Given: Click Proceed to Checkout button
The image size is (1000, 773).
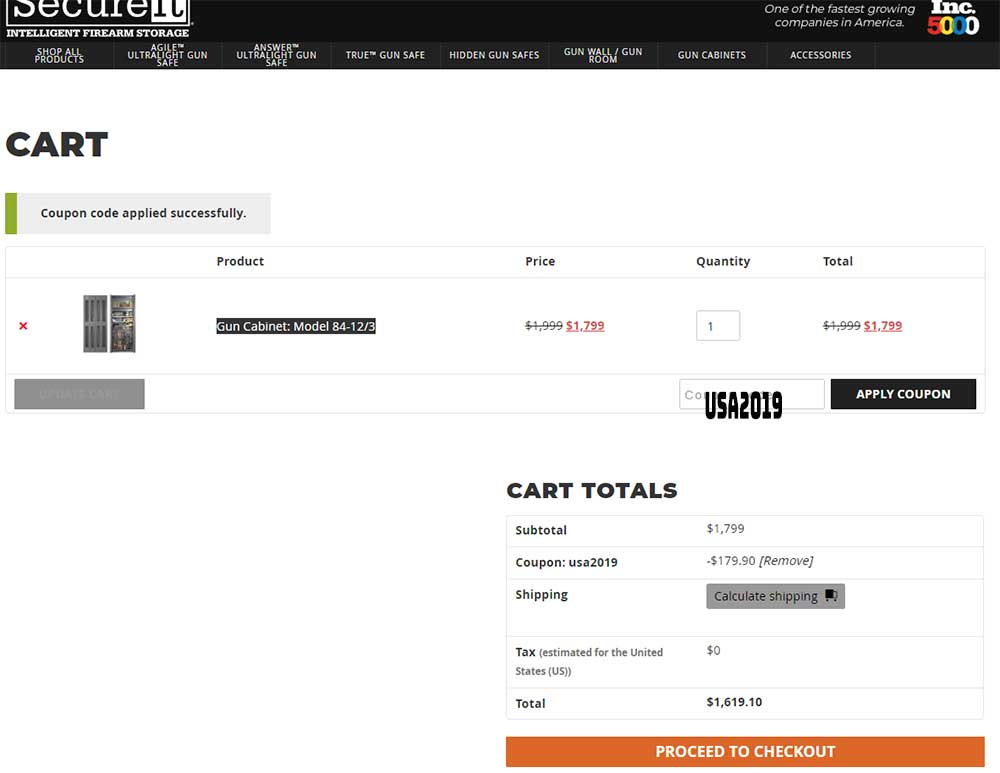Looking at the screenshot, I should pos(745,752).
